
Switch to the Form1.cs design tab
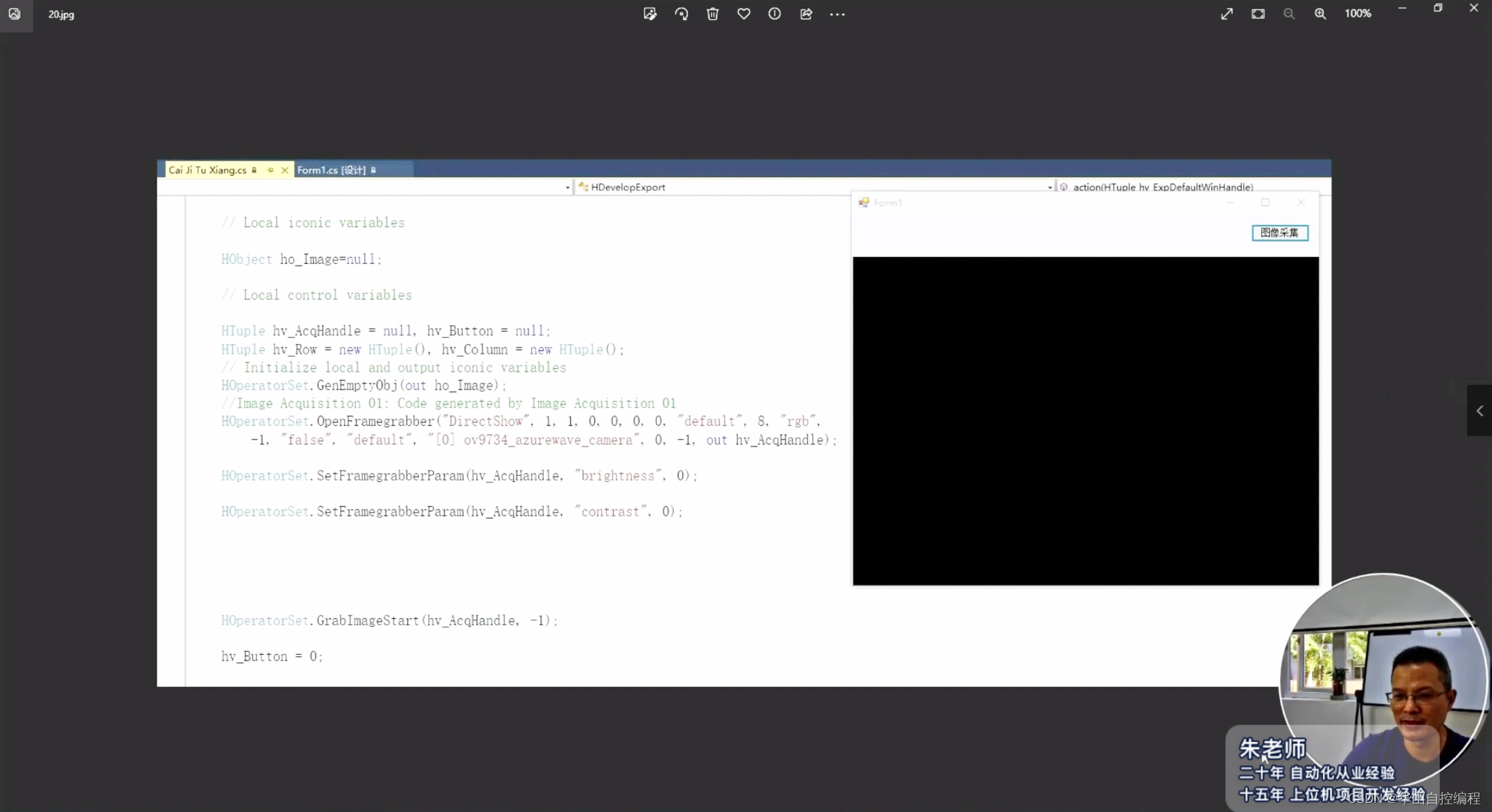point(332,170)
